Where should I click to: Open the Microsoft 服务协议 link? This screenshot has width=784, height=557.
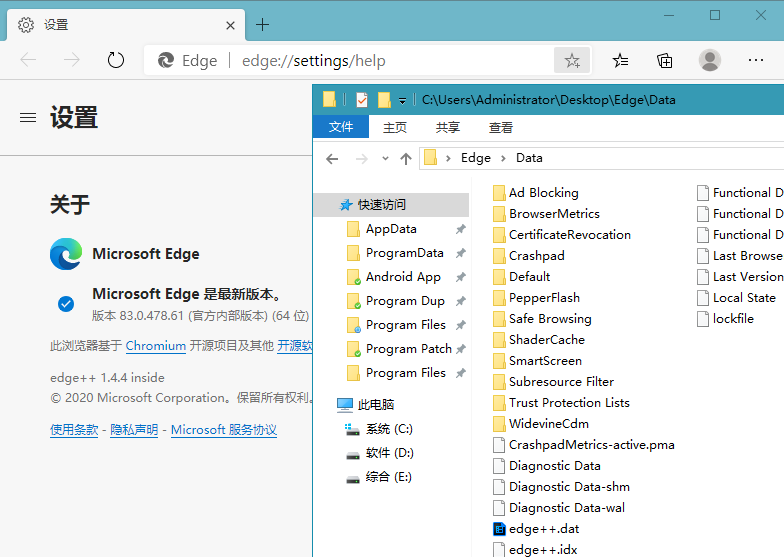224,430
